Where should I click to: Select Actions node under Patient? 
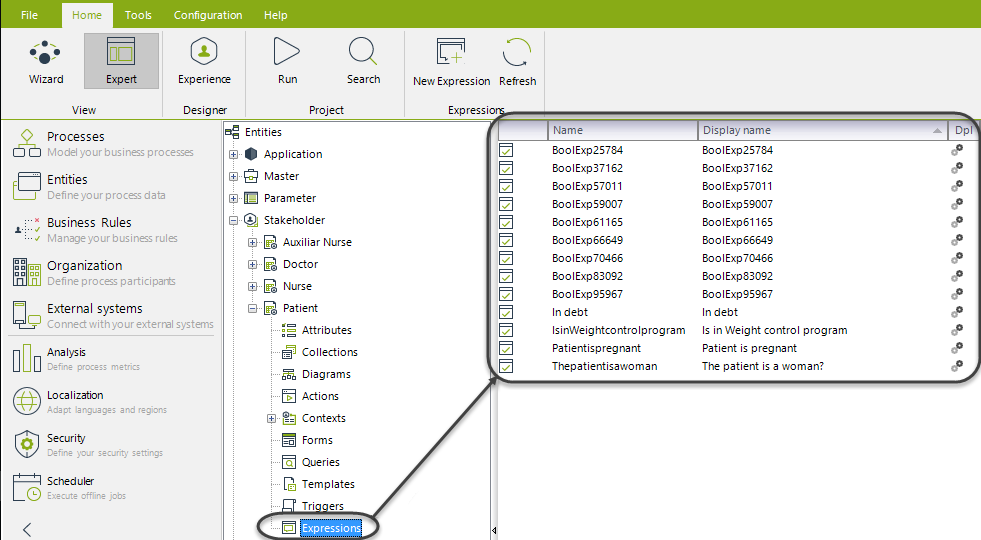(x=320, y=396)
